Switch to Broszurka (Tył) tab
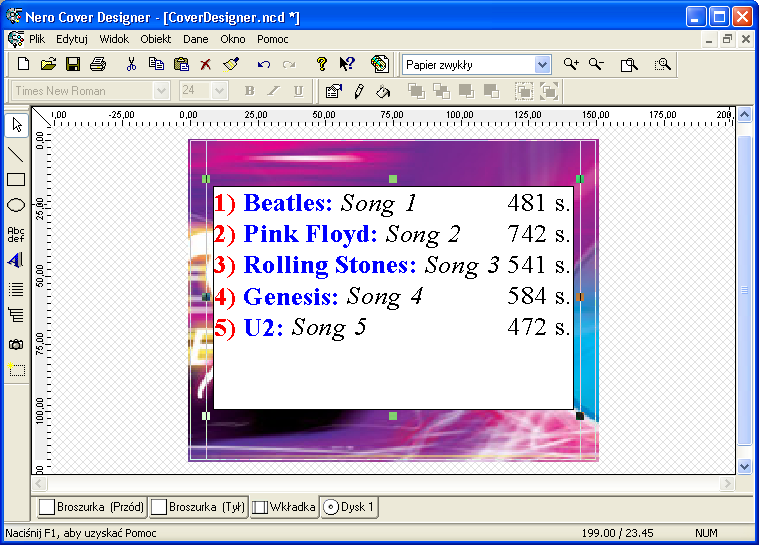The height and width of the screenshot is (545, 759). tap(198, 507)
